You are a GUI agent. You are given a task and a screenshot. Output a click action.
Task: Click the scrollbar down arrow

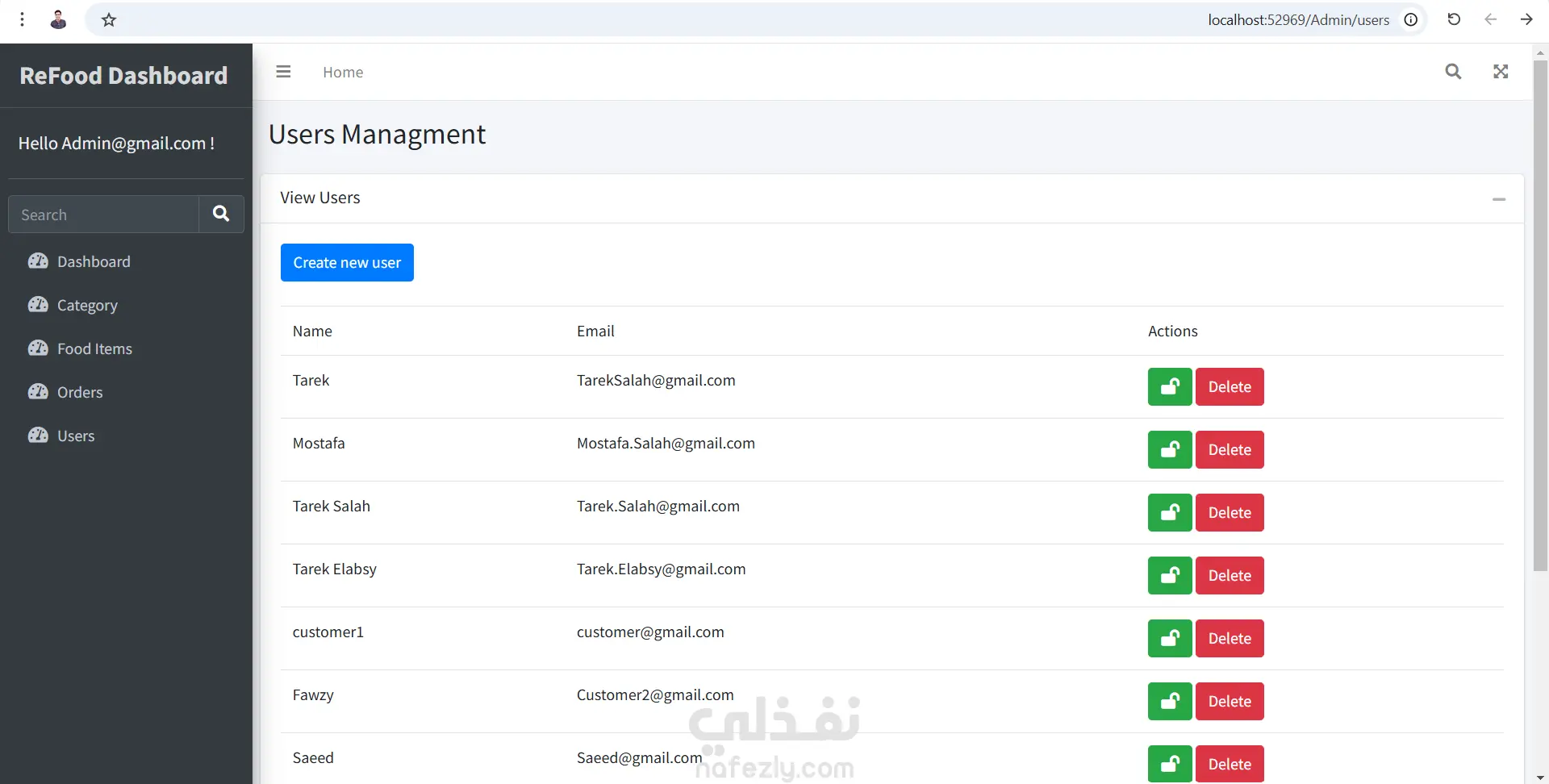1540,777
